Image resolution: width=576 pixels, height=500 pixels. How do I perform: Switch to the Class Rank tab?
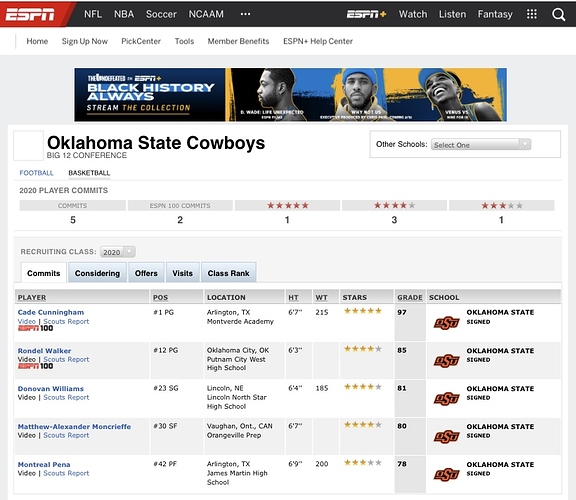(228, 273)
